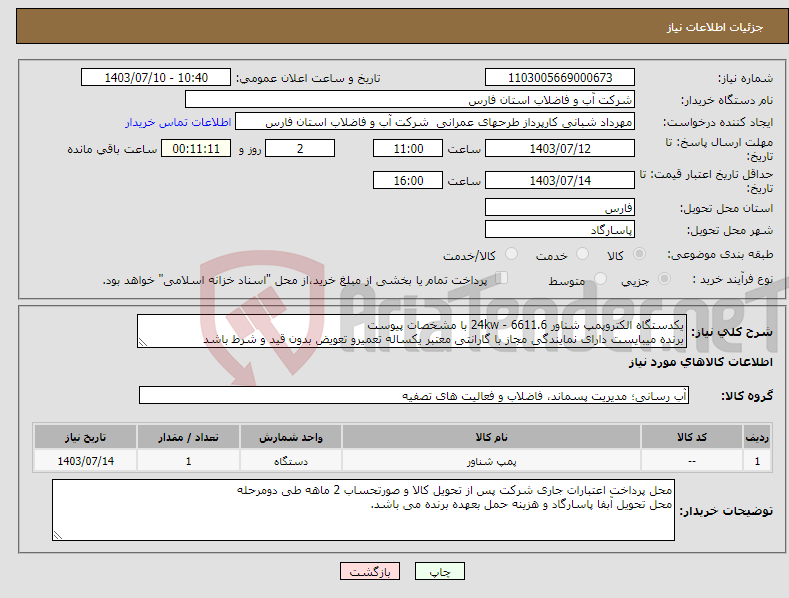Select the متوسط purchase type radio
Image resolution: width=789 pixels, height=598 pixels.
point(600,278)
